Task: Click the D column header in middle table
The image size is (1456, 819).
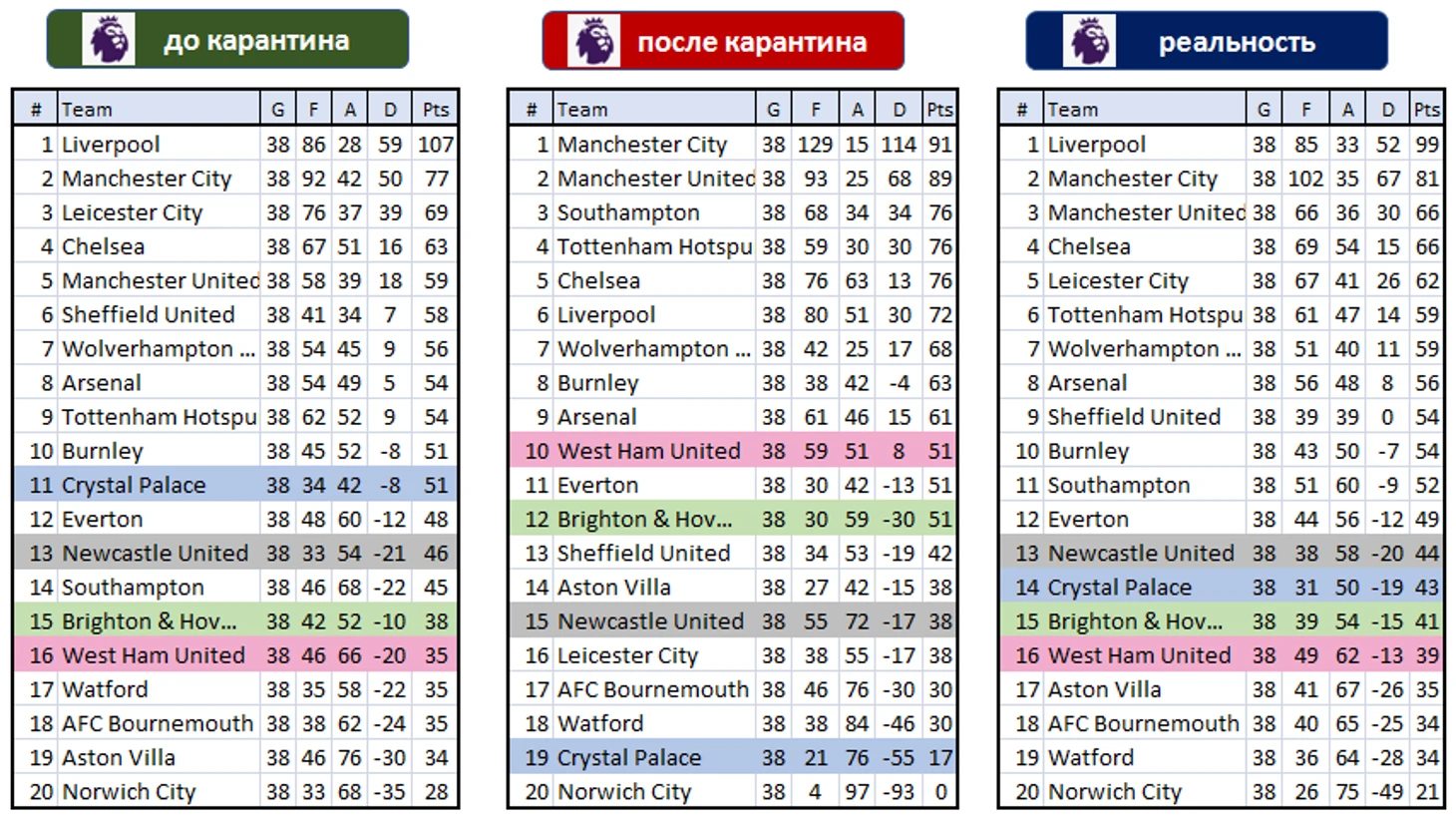Action: (x=900, y=109)
